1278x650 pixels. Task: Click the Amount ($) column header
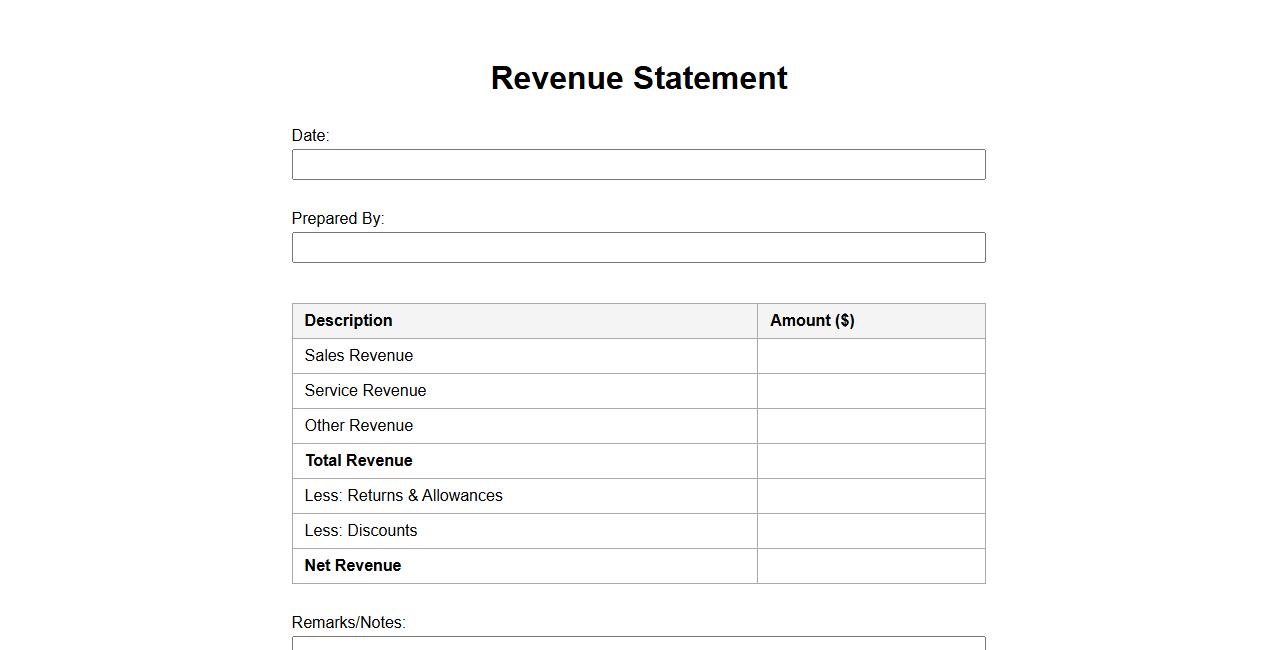812,321
